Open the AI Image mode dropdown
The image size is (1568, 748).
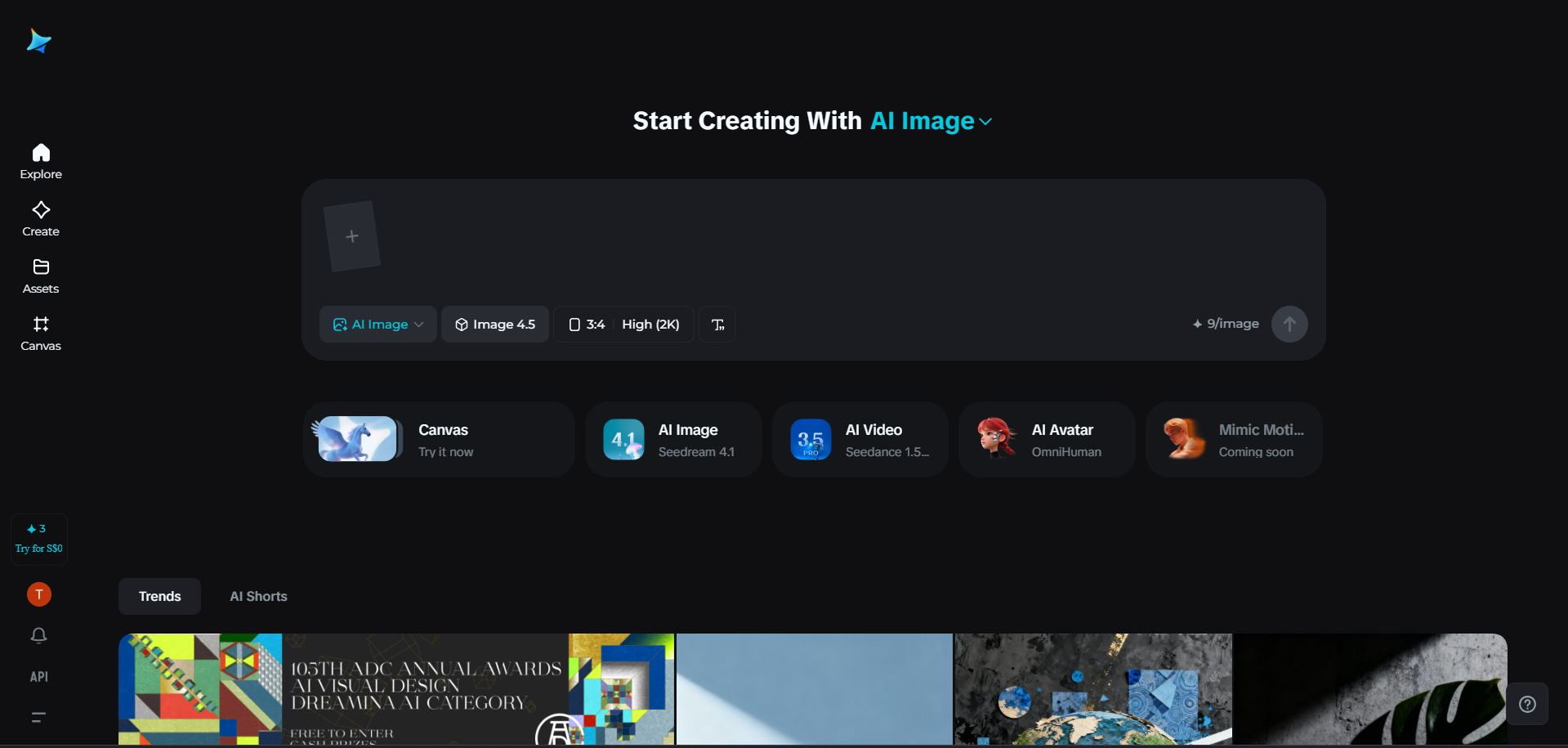click(x=378, y=325)
